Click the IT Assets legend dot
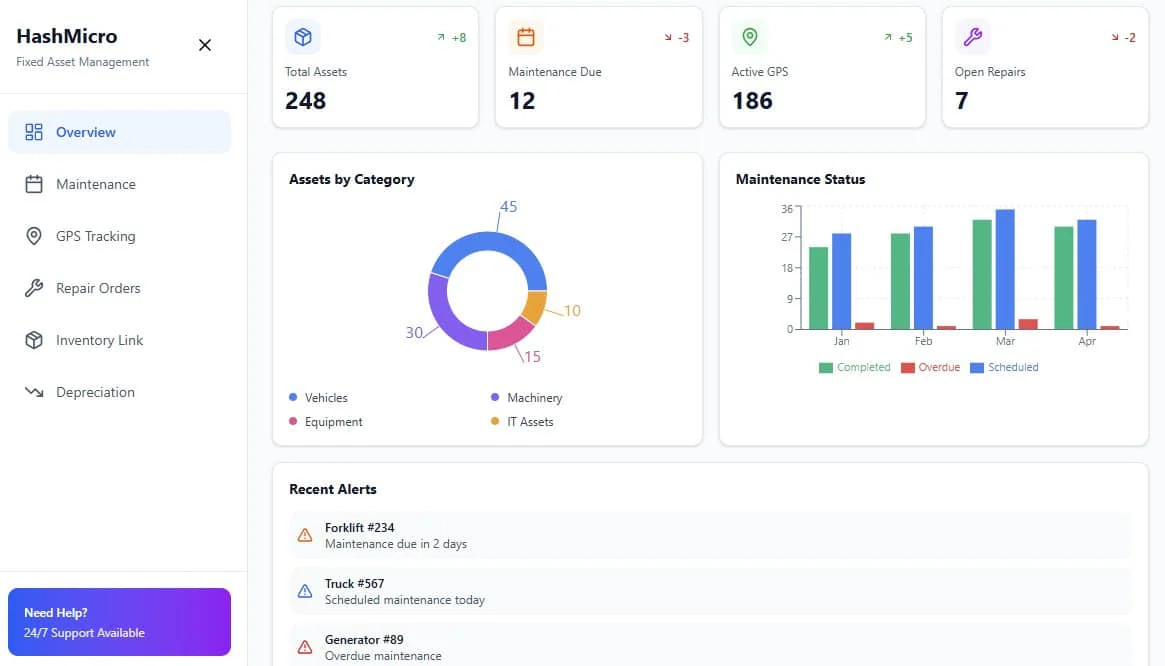The image size is (1165, 666). pyautogui.click(x=495, y=421)
